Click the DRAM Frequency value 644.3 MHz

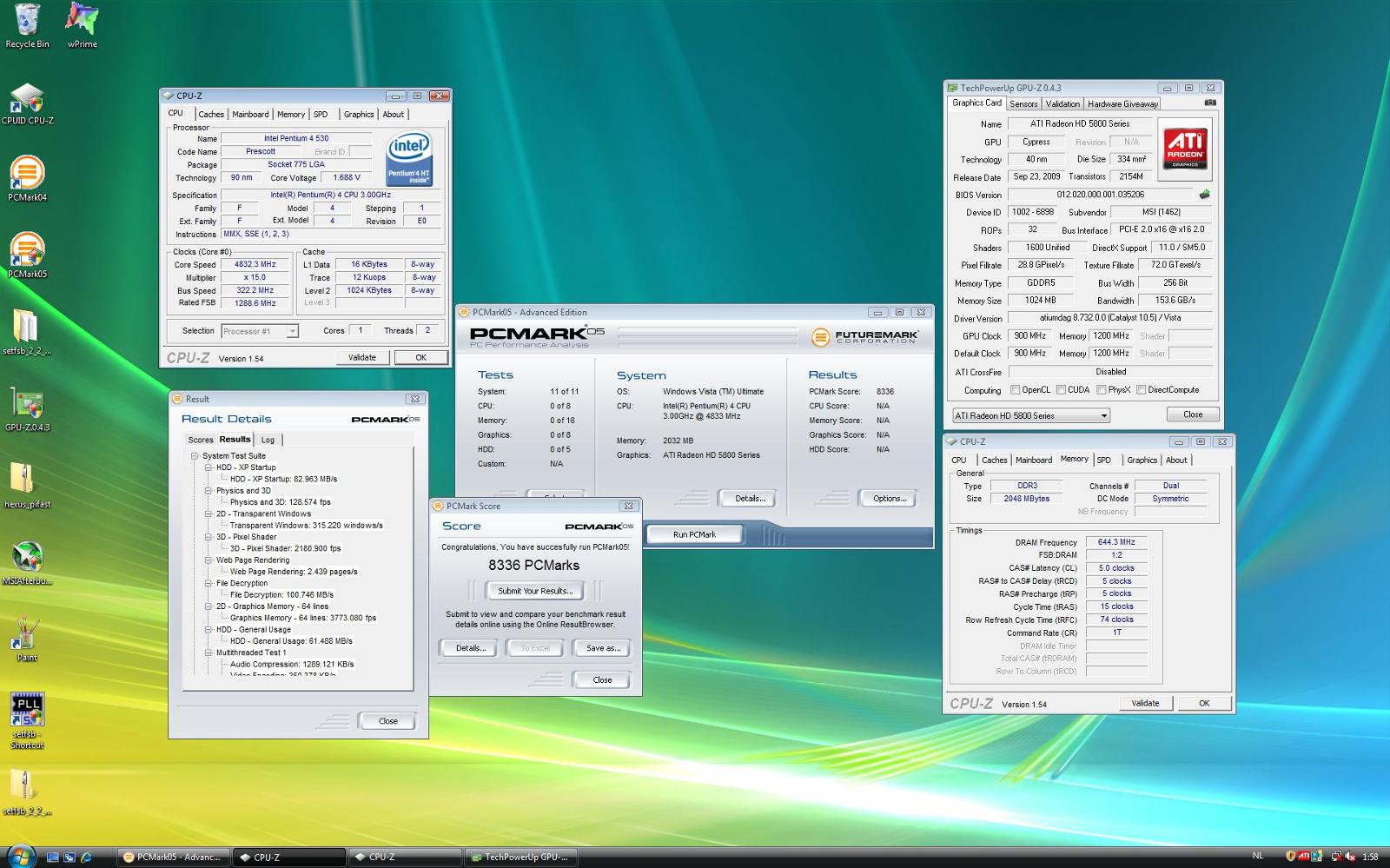[1116, 542]
